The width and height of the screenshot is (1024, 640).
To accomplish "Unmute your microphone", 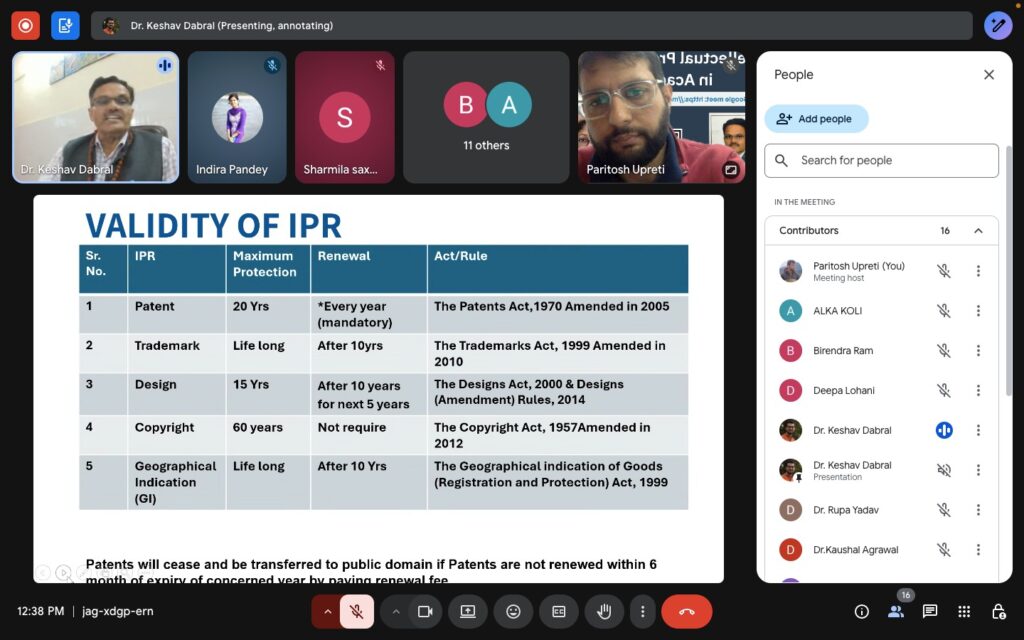I will click(356, 611).
